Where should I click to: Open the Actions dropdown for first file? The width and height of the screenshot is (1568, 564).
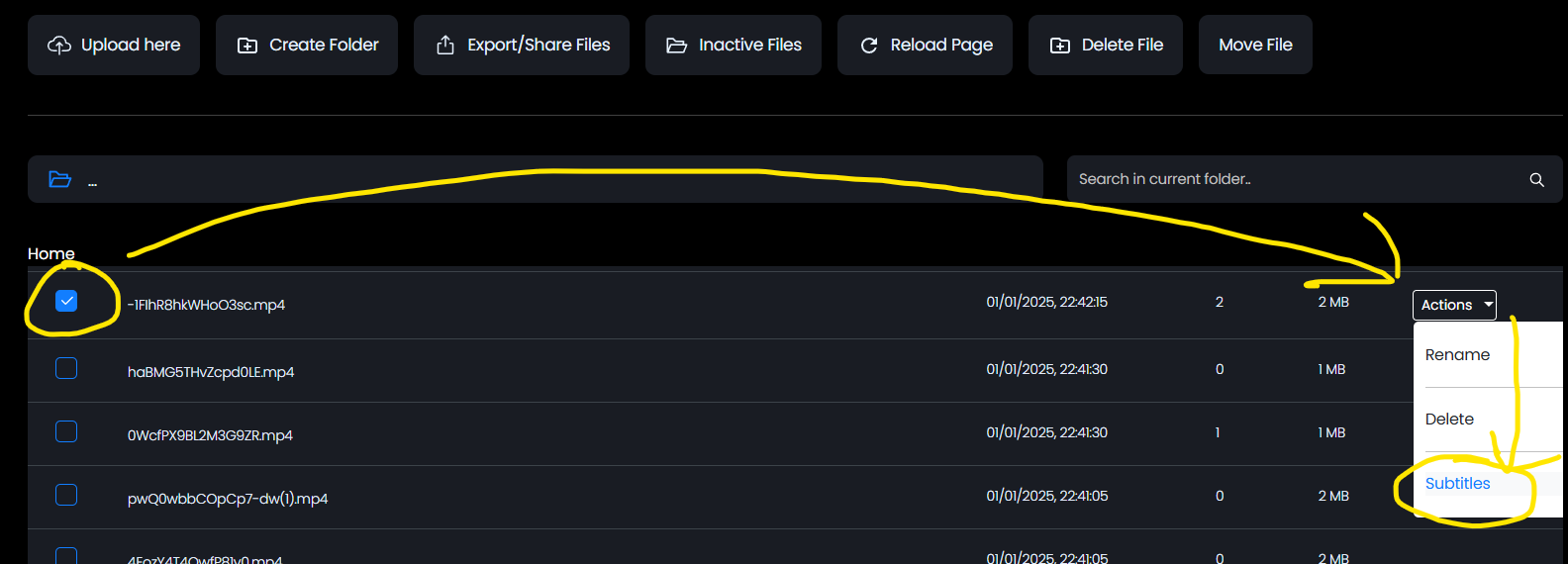click(1453, 305)
